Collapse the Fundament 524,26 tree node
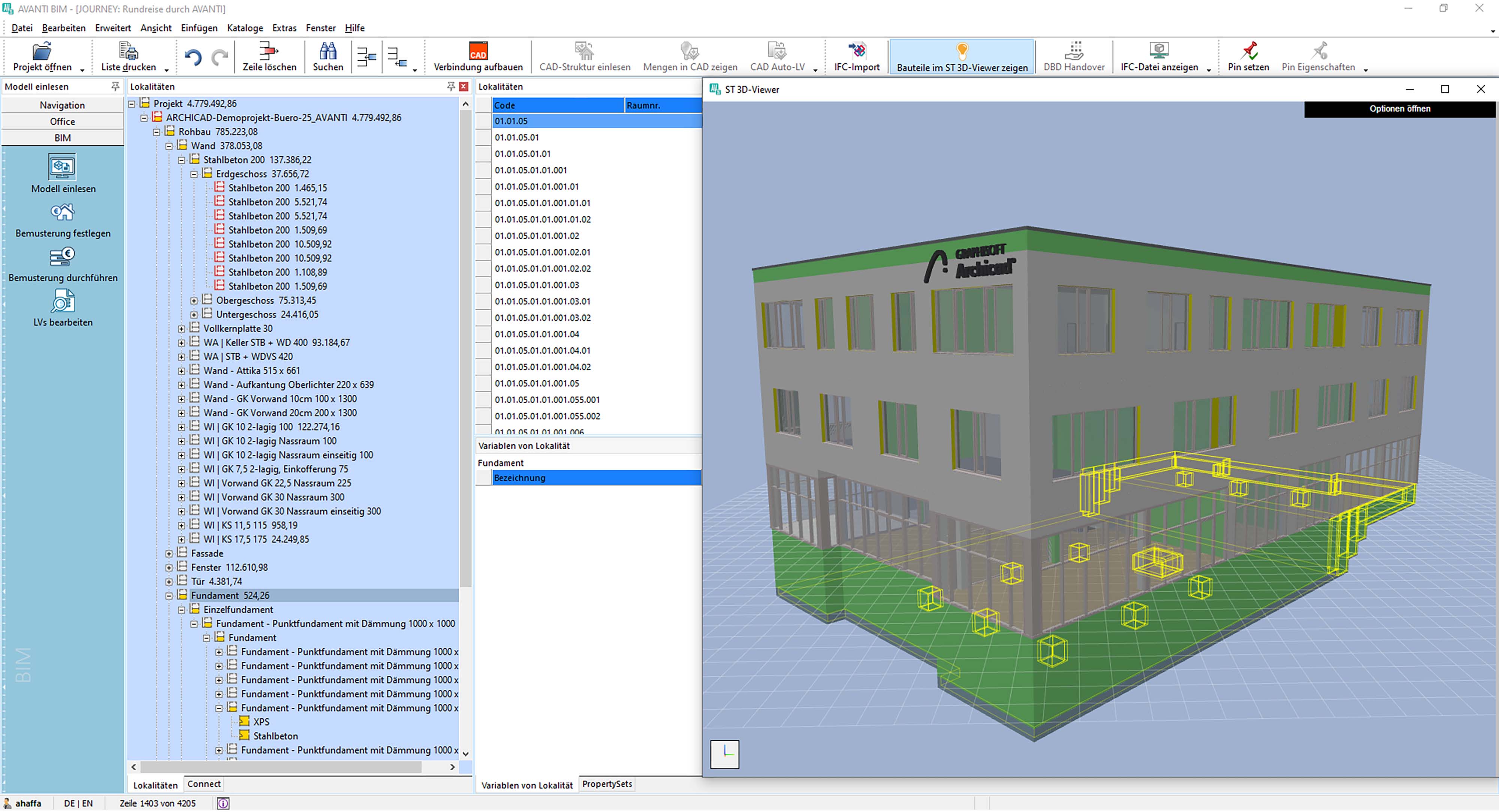The width and height of the screenshot is (1499, 812). (x=169, y=596)
